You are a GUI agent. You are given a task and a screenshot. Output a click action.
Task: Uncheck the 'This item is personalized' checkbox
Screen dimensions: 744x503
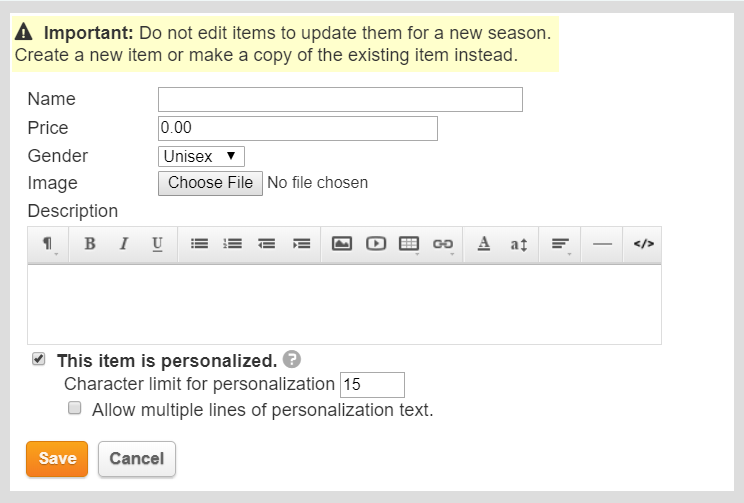click(x=39, y=359)
